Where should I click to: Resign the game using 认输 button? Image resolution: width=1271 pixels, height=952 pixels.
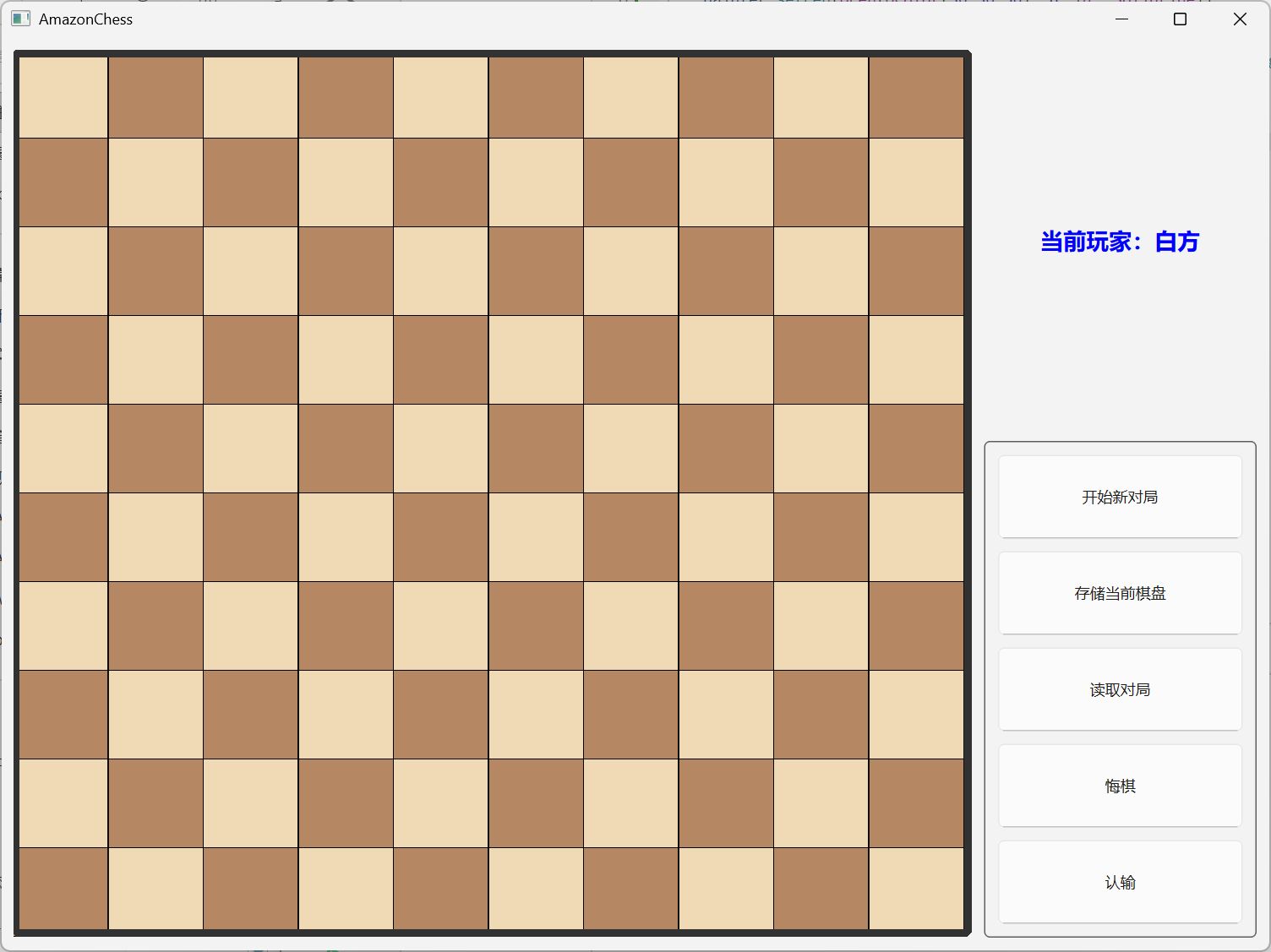click(1120, 882)
